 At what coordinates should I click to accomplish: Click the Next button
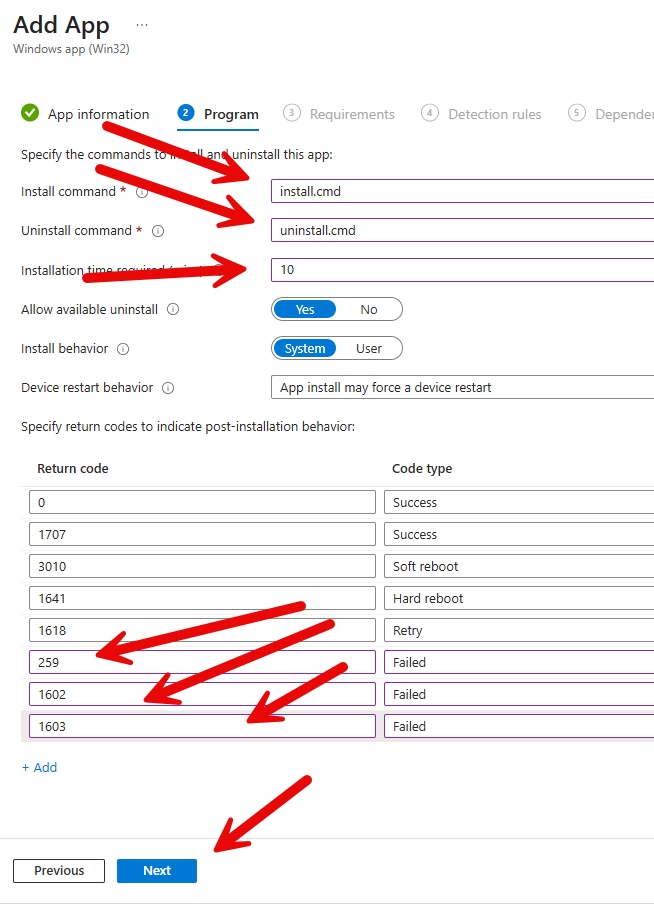(157, 870)
